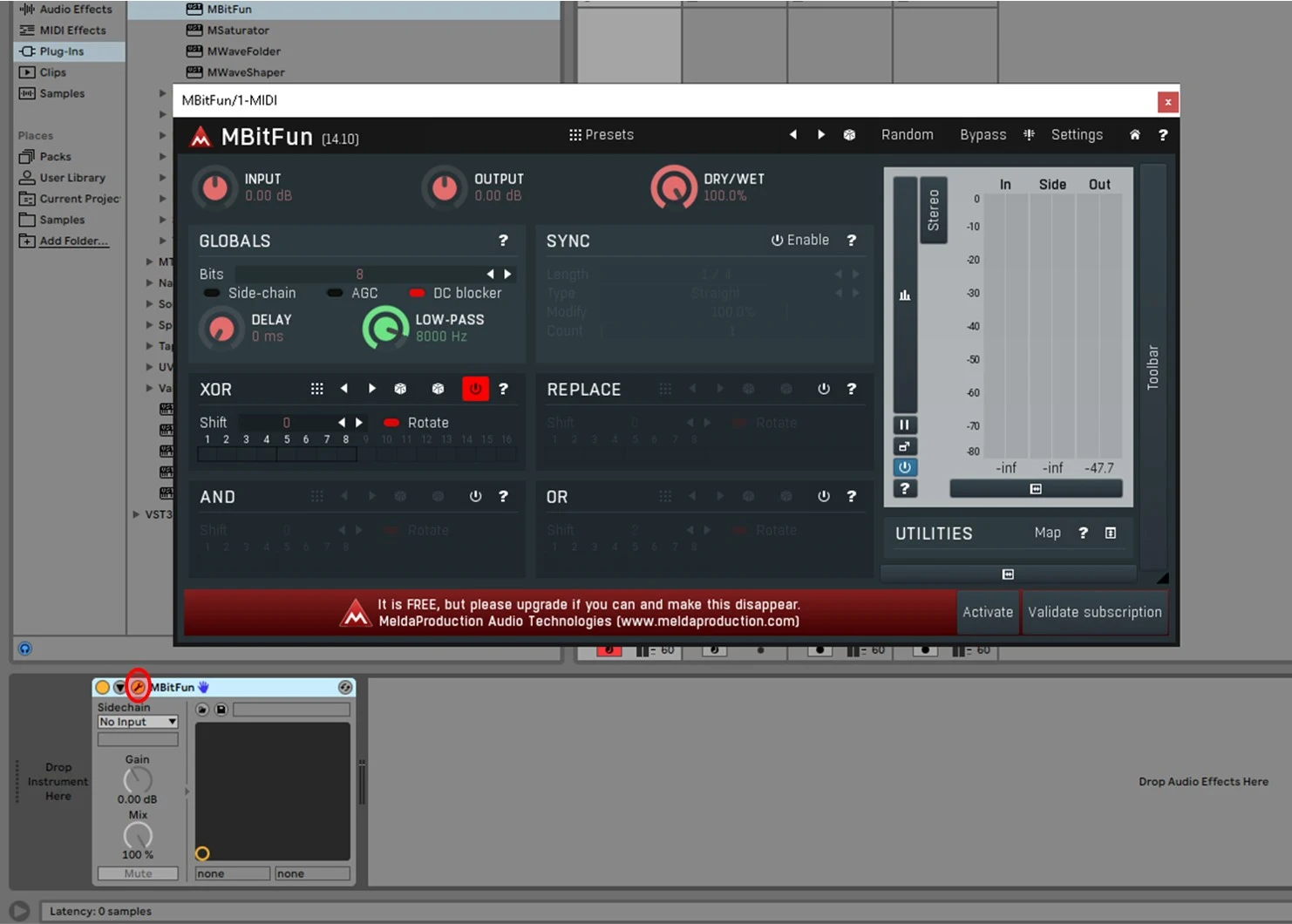Open XOR presets grid icon
This screenshot has height=924, width=1292.
click(317, 389)
